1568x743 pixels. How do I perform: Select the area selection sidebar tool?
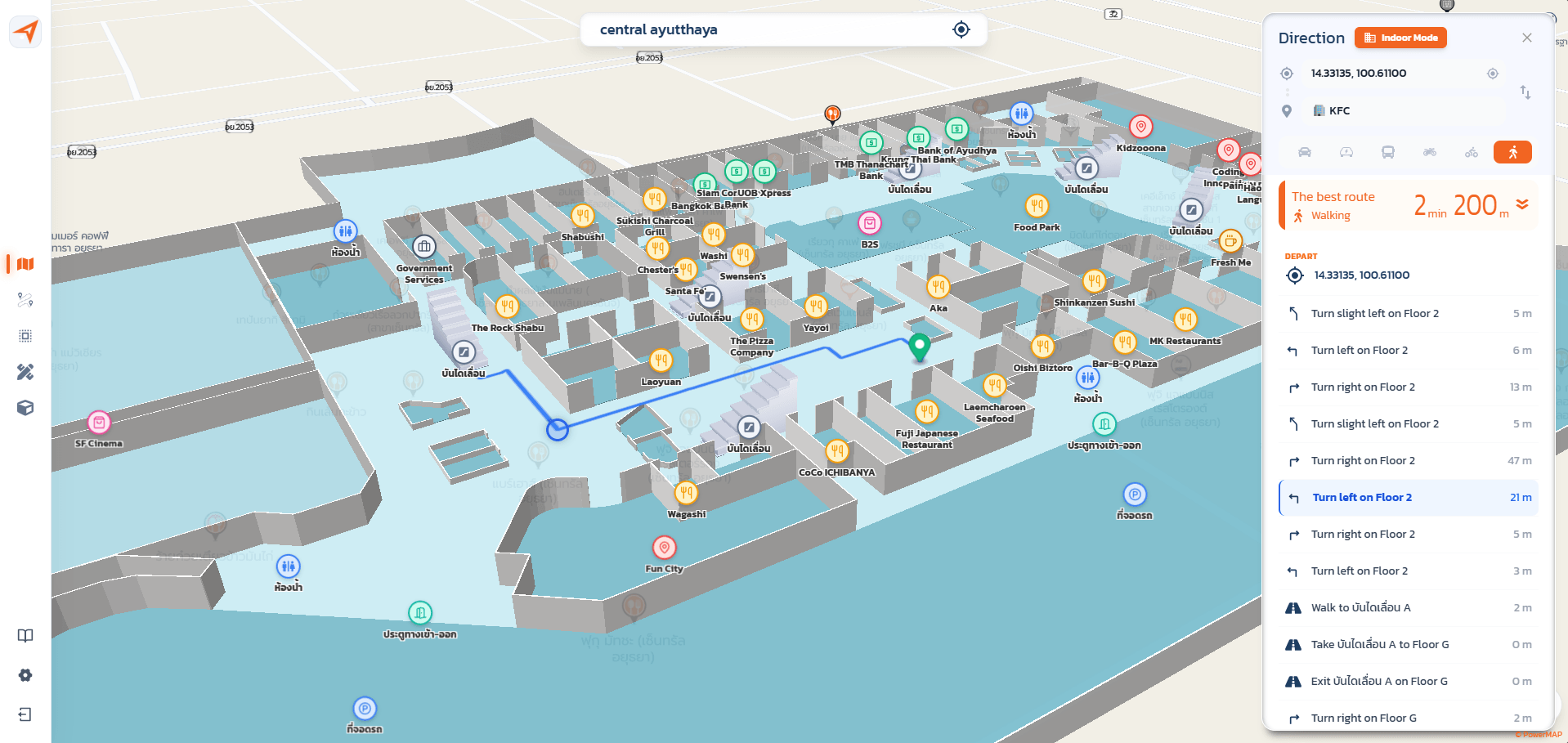[25, 336]
